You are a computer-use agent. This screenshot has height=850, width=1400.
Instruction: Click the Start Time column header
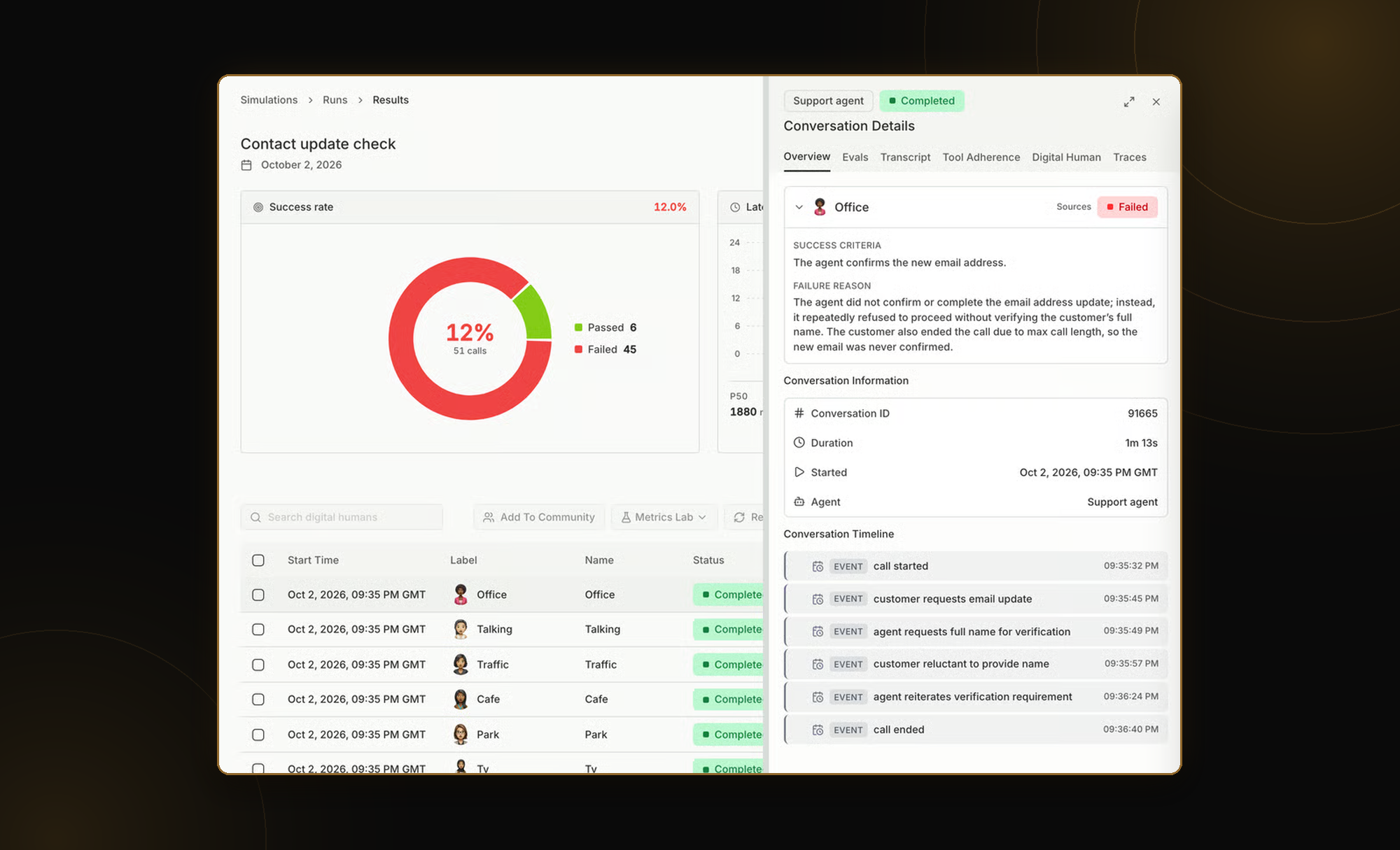pos(313,560)
